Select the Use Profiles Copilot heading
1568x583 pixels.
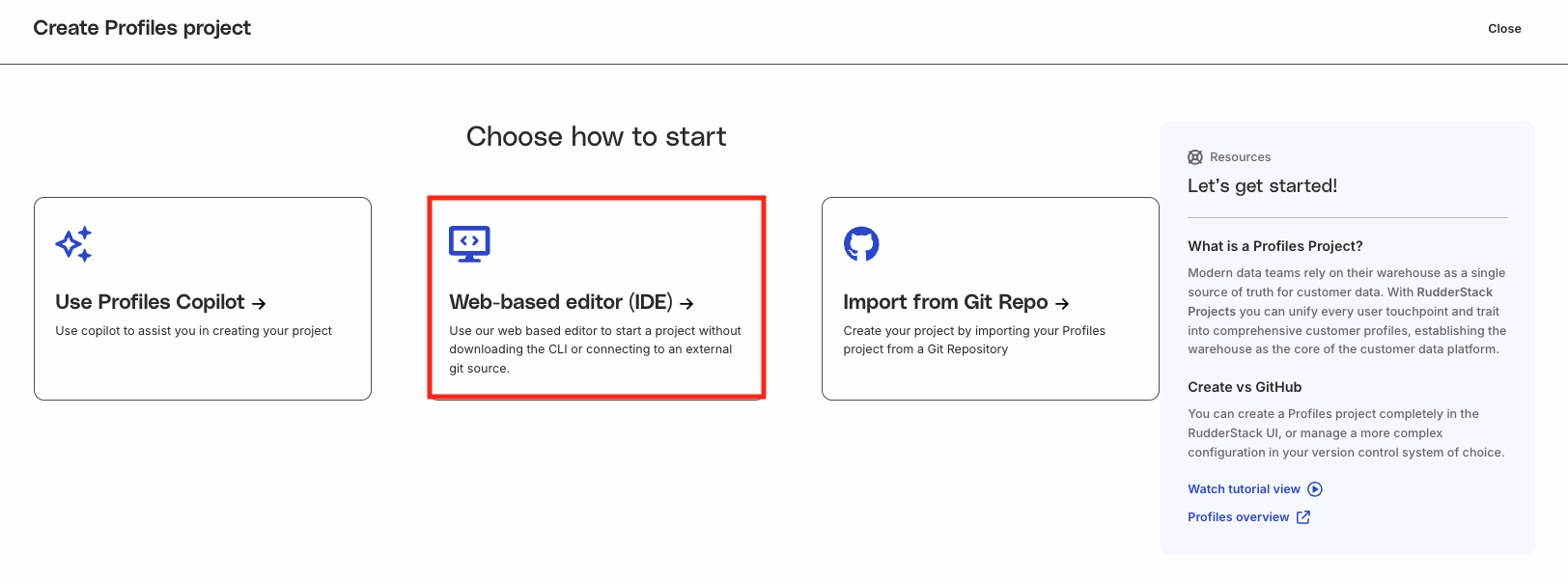tap(150, 302)
